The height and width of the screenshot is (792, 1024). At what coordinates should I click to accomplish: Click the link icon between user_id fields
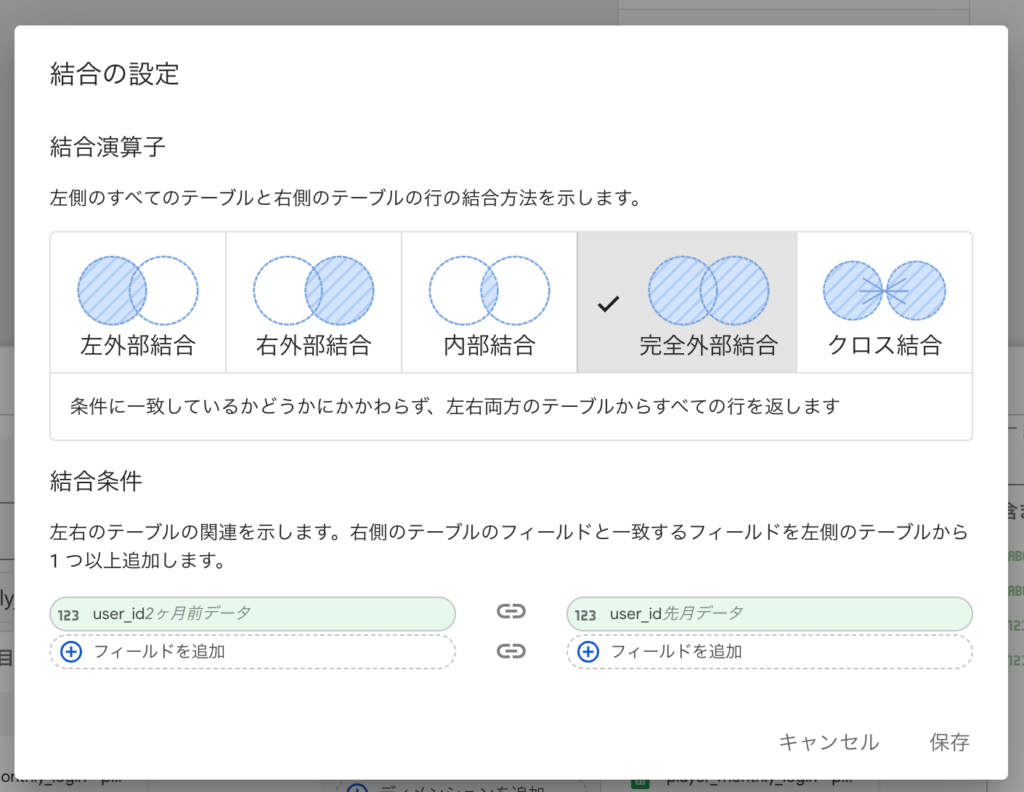tap(511, 612)
